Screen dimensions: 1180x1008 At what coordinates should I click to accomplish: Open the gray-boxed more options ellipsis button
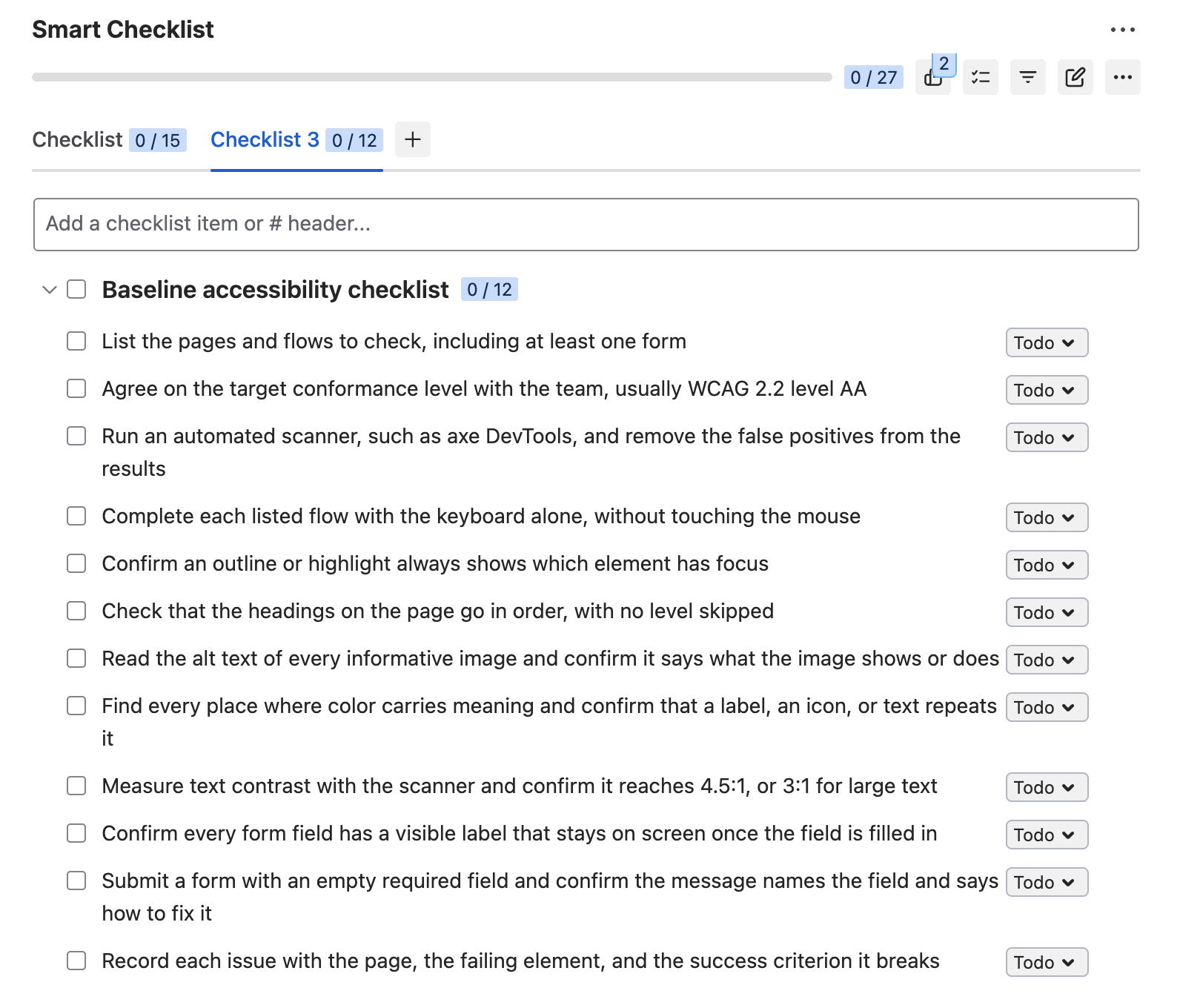(1123, 77)
